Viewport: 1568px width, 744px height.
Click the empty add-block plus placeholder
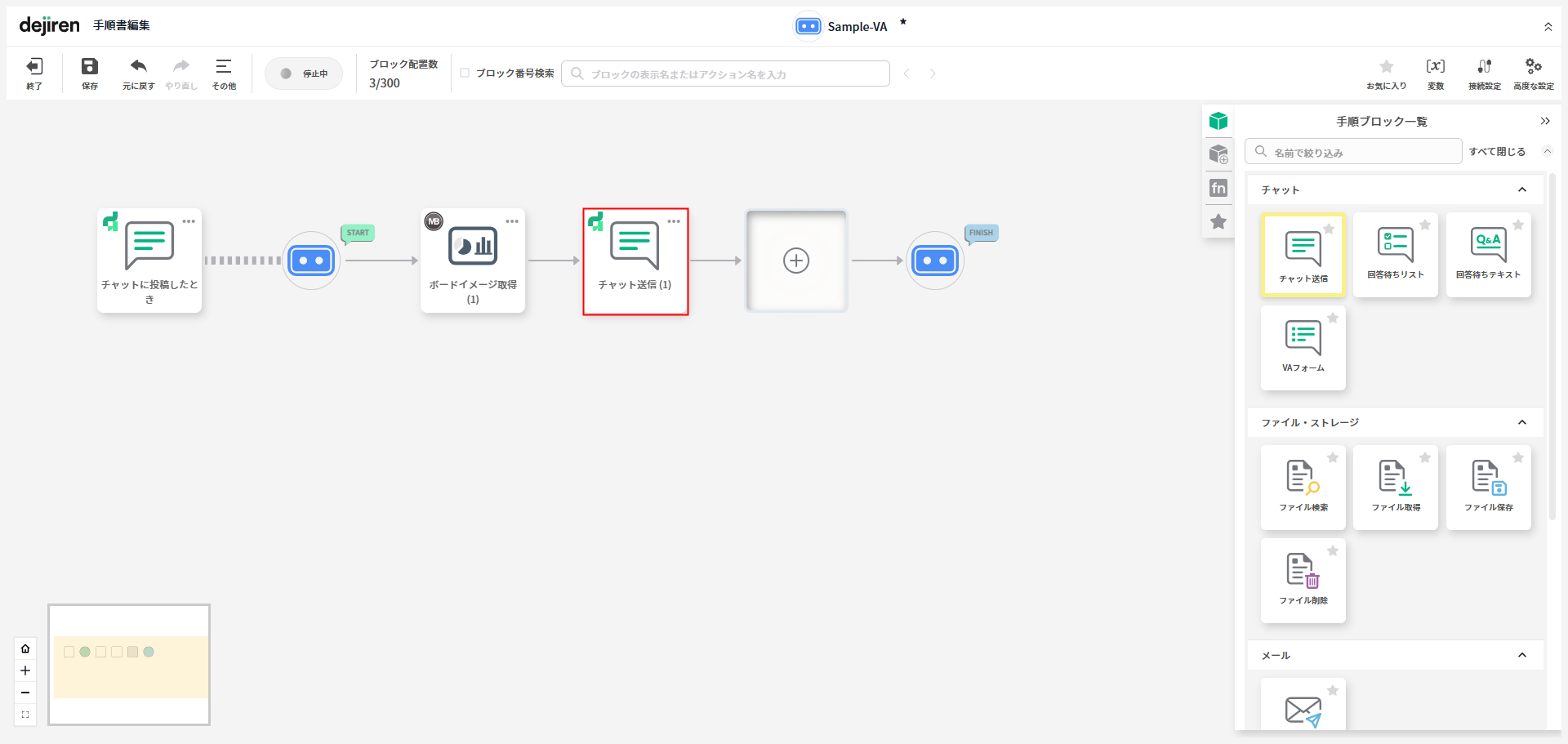pos(796,261)
